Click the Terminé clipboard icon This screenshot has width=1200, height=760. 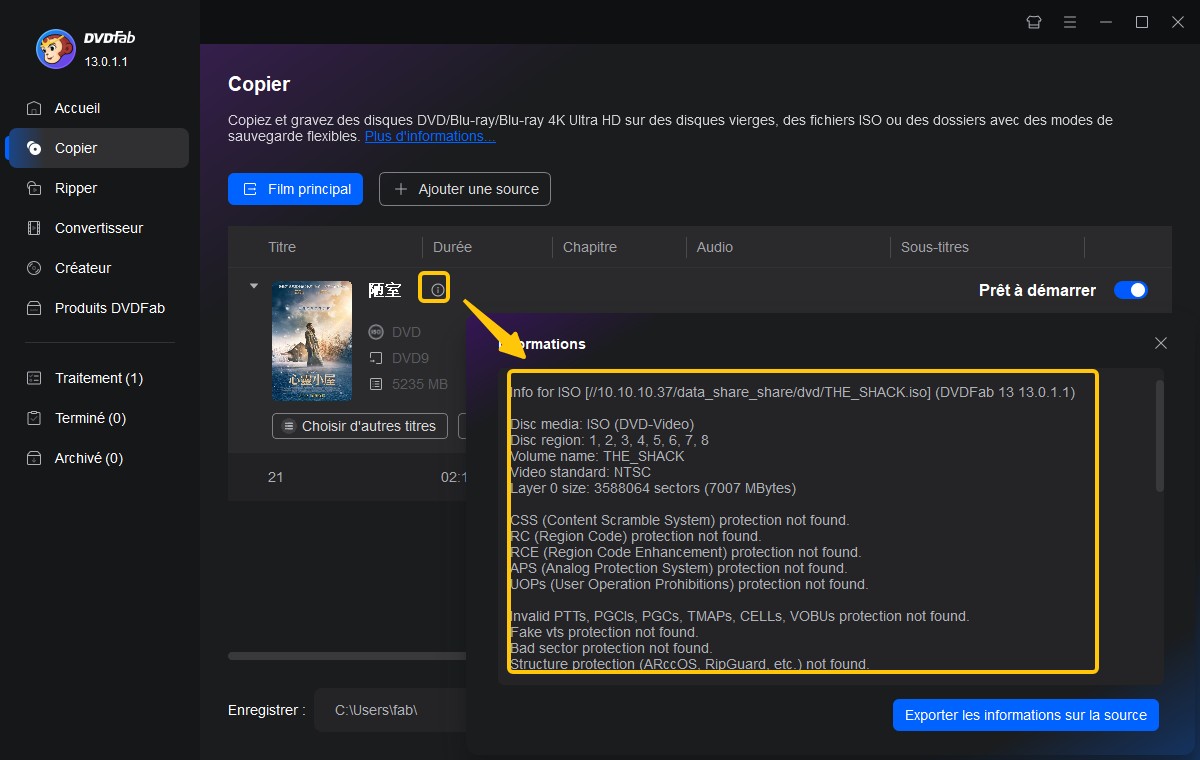(x=34, y=418)
